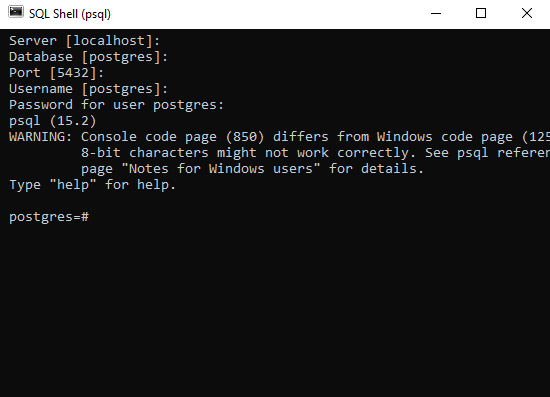Screen dimensions: 550x397
Task: Click the Password for user postgres line
Action: 116,105
